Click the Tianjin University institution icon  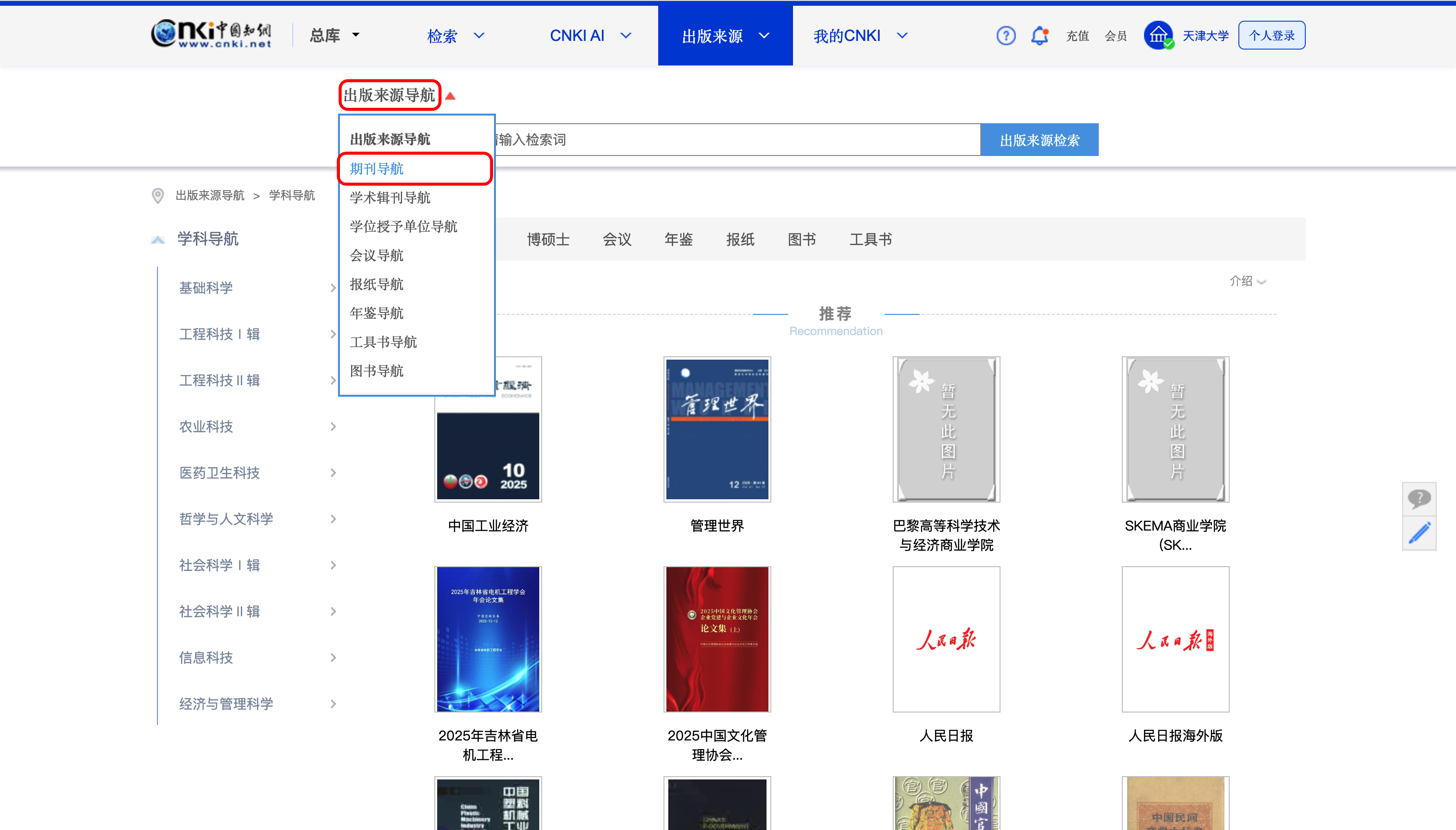1158,35
